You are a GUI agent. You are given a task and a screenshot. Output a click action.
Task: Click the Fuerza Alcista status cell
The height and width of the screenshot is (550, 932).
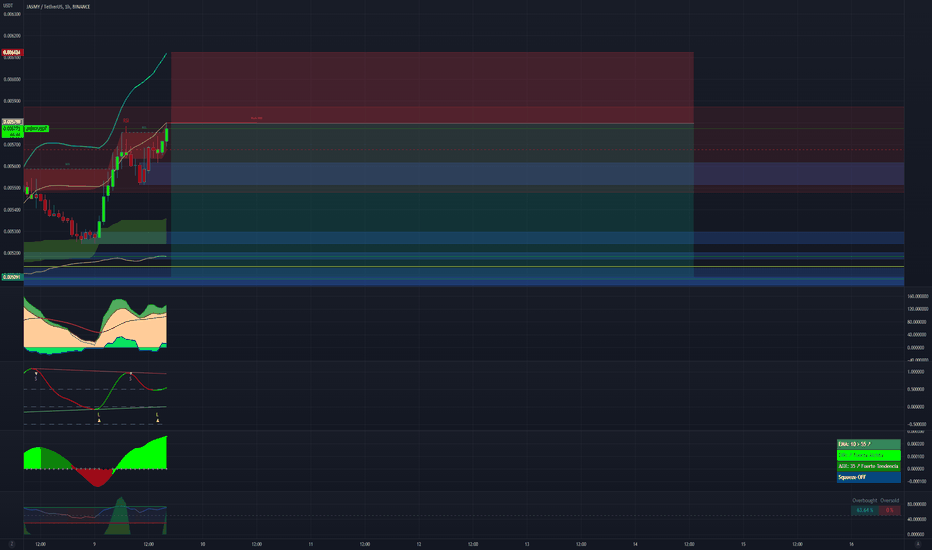(x=868, y=455)
